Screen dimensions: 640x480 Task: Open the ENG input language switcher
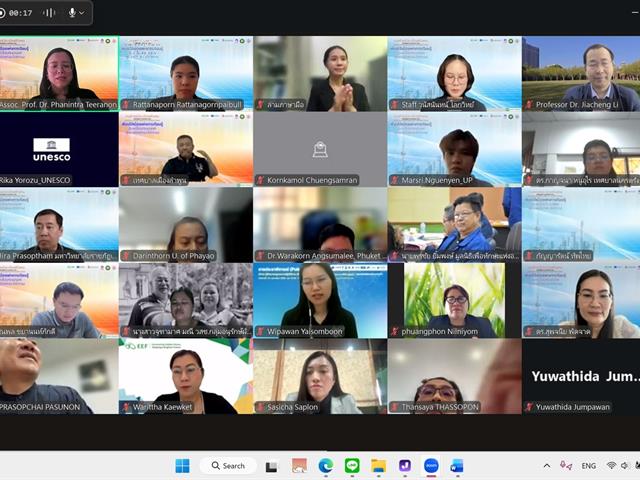click(x=589, y=466)
